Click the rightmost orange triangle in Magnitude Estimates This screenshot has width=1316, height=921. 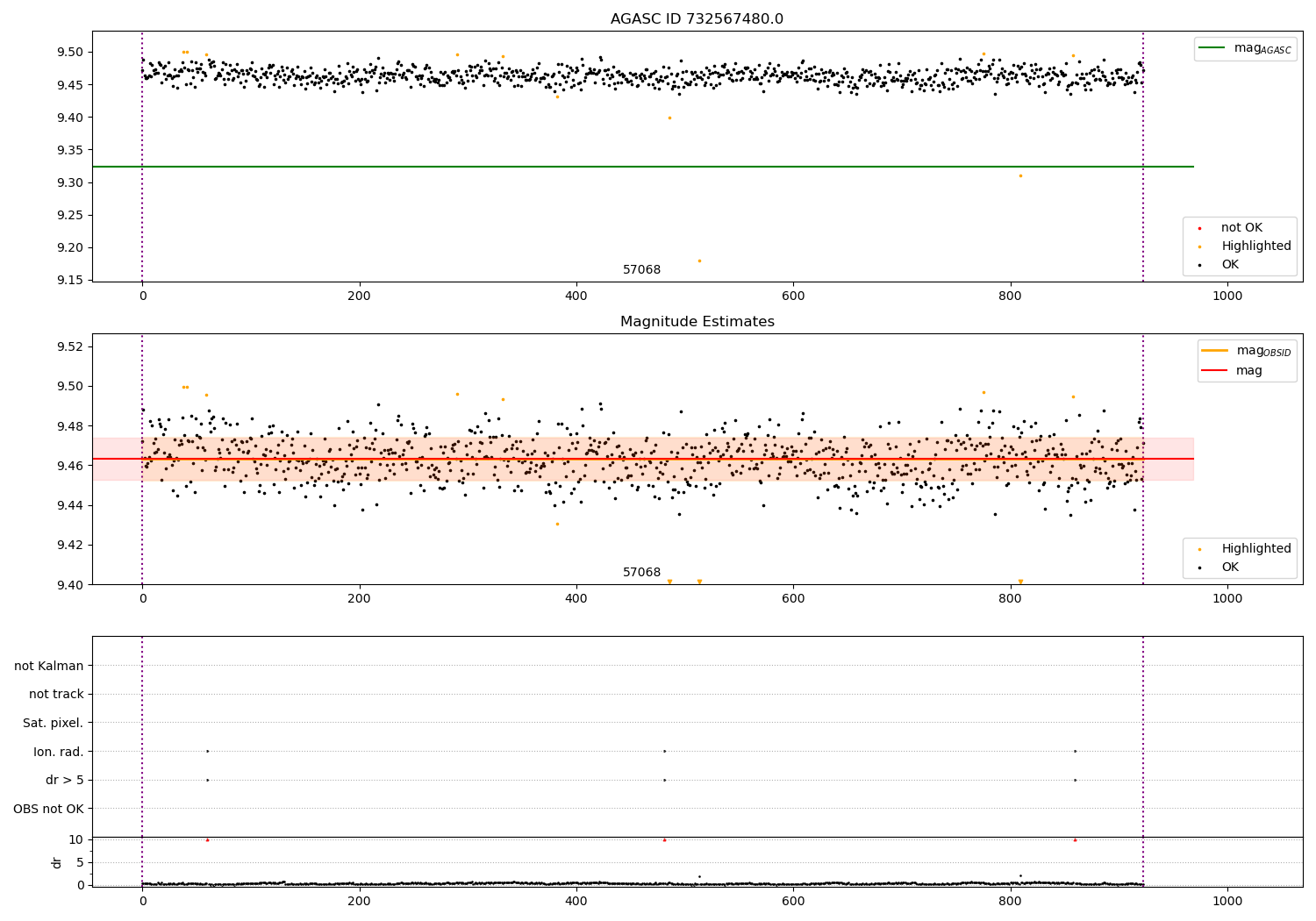coord(1020,582)
